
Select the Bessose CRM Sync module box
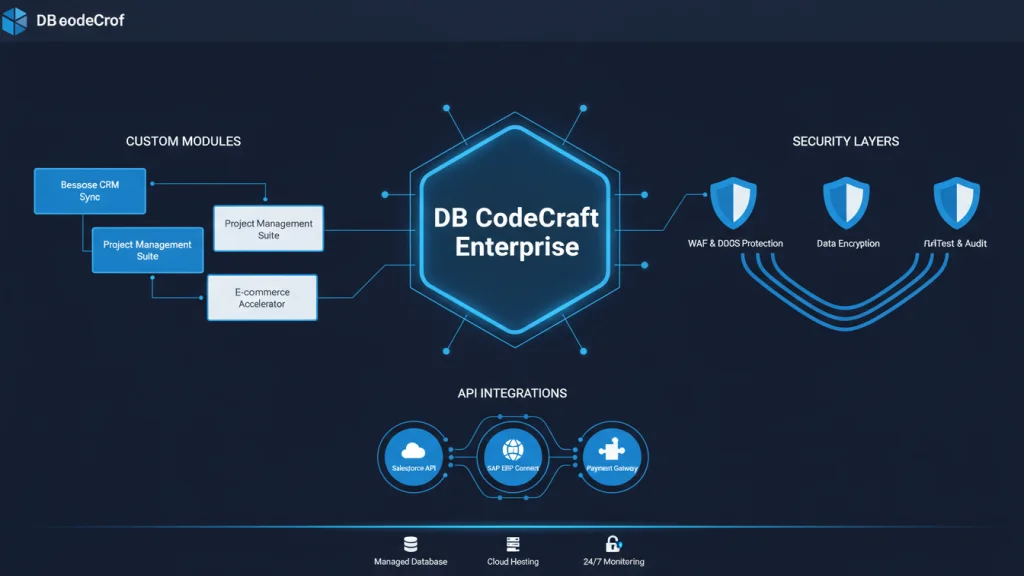(x=90, y=191)
